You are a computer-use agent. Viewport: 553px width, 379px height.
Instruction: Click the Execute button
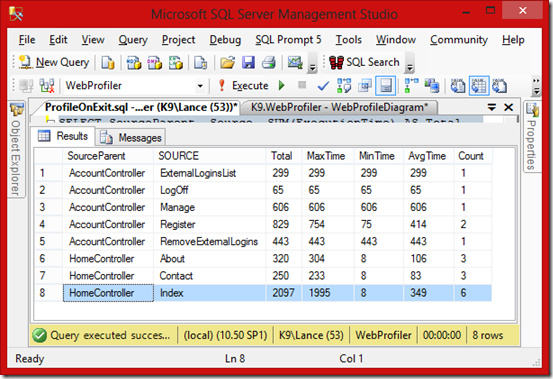(x=243, y=86)
